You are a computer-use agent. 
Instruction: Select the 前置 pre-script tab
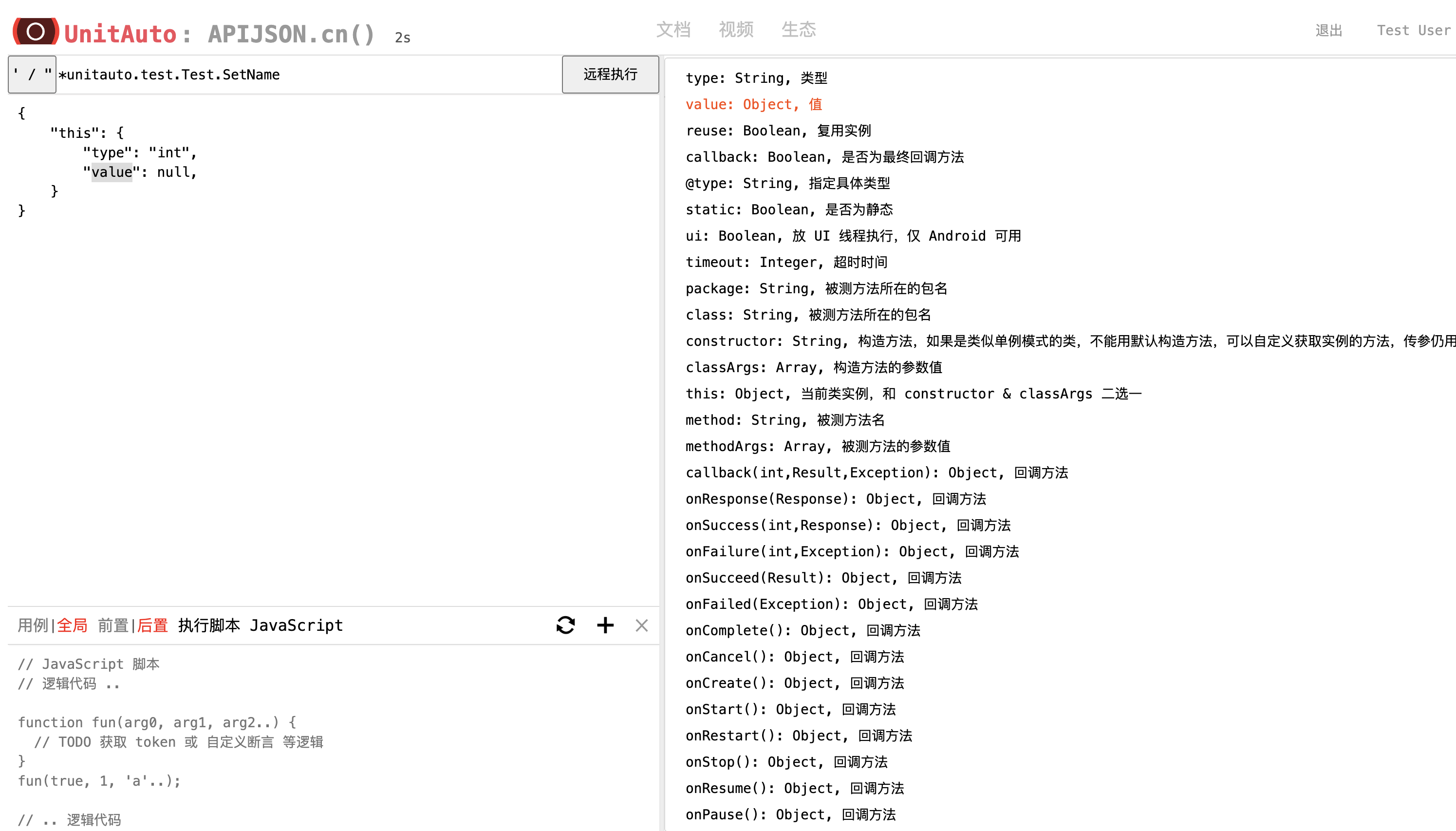(x=113, y=625)
